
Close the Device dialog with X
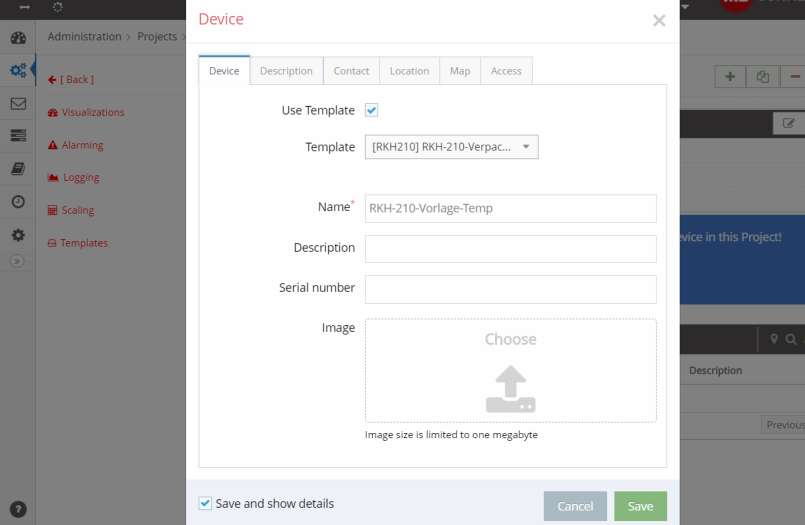tap(659, 20)
